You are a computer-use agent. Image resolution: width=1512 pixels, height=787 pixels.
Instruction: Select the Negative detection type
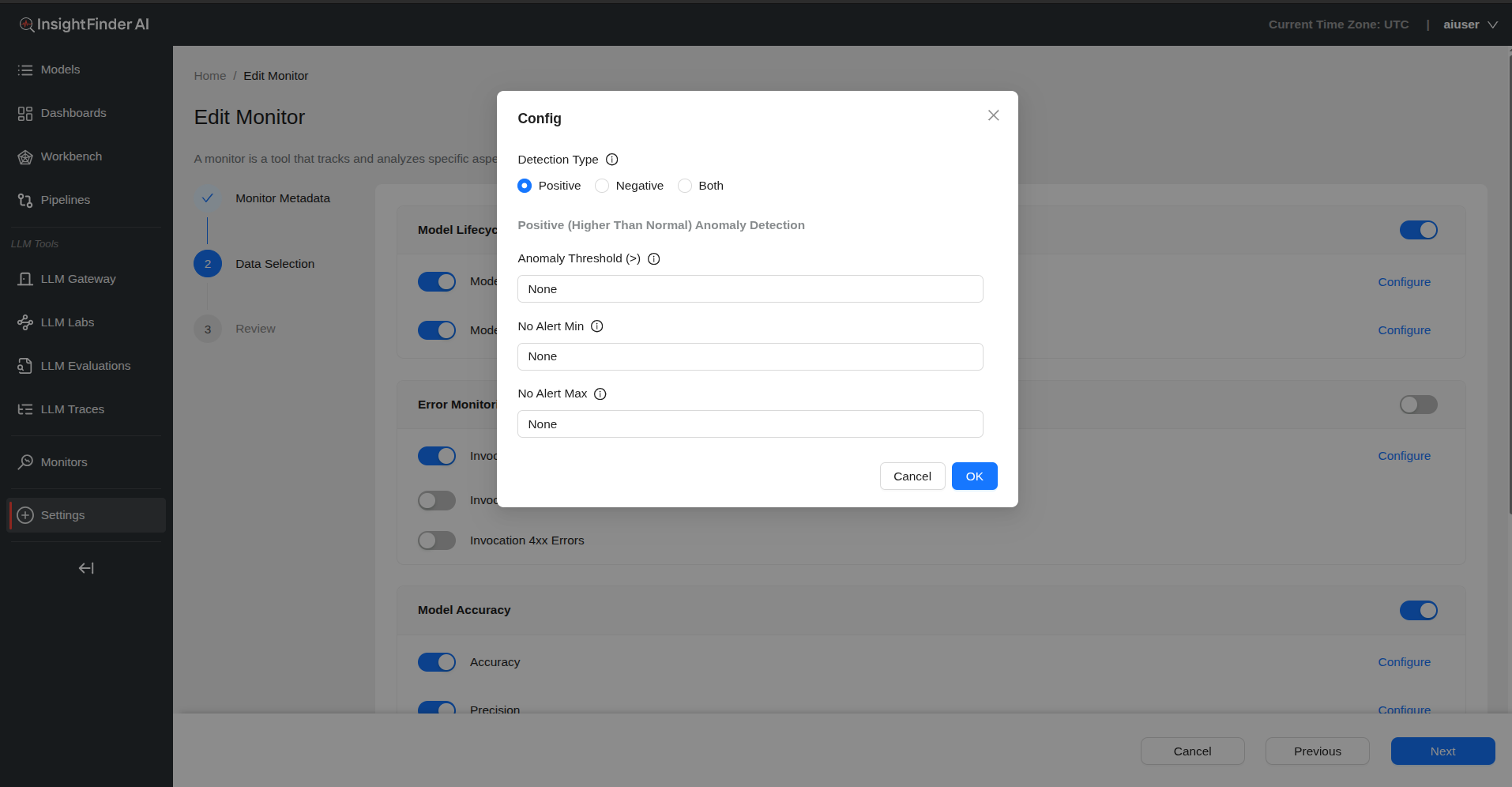point(602,186)
